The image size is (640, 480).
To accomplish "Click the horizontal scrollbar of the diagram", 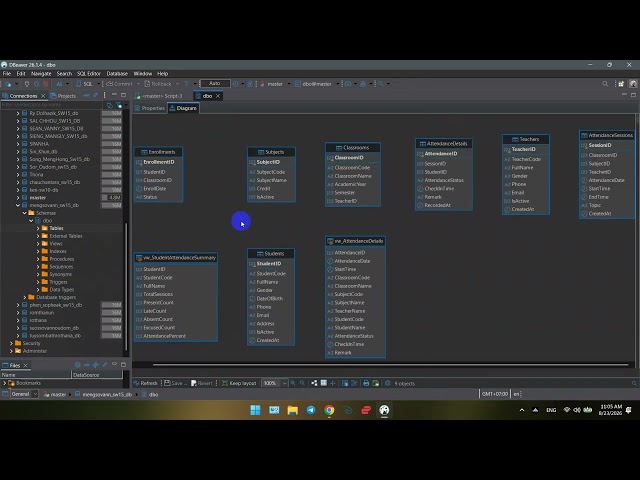I will tap(391, 364).
